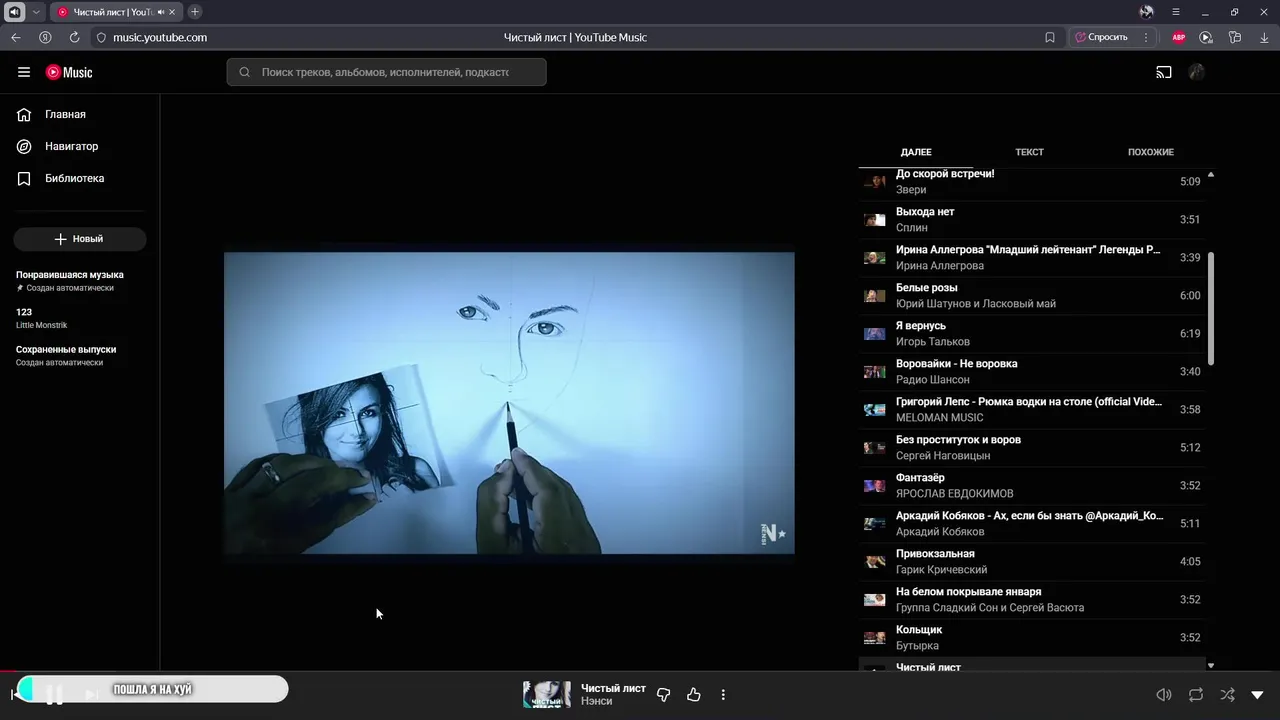Like the current song with thumbs up

click(x=694, y=694)
